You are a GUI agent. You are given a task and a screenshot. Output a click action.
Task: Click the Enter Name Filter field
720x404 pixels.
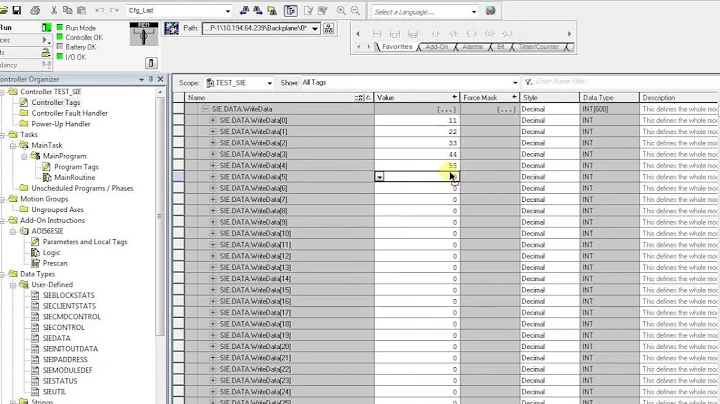624,82
